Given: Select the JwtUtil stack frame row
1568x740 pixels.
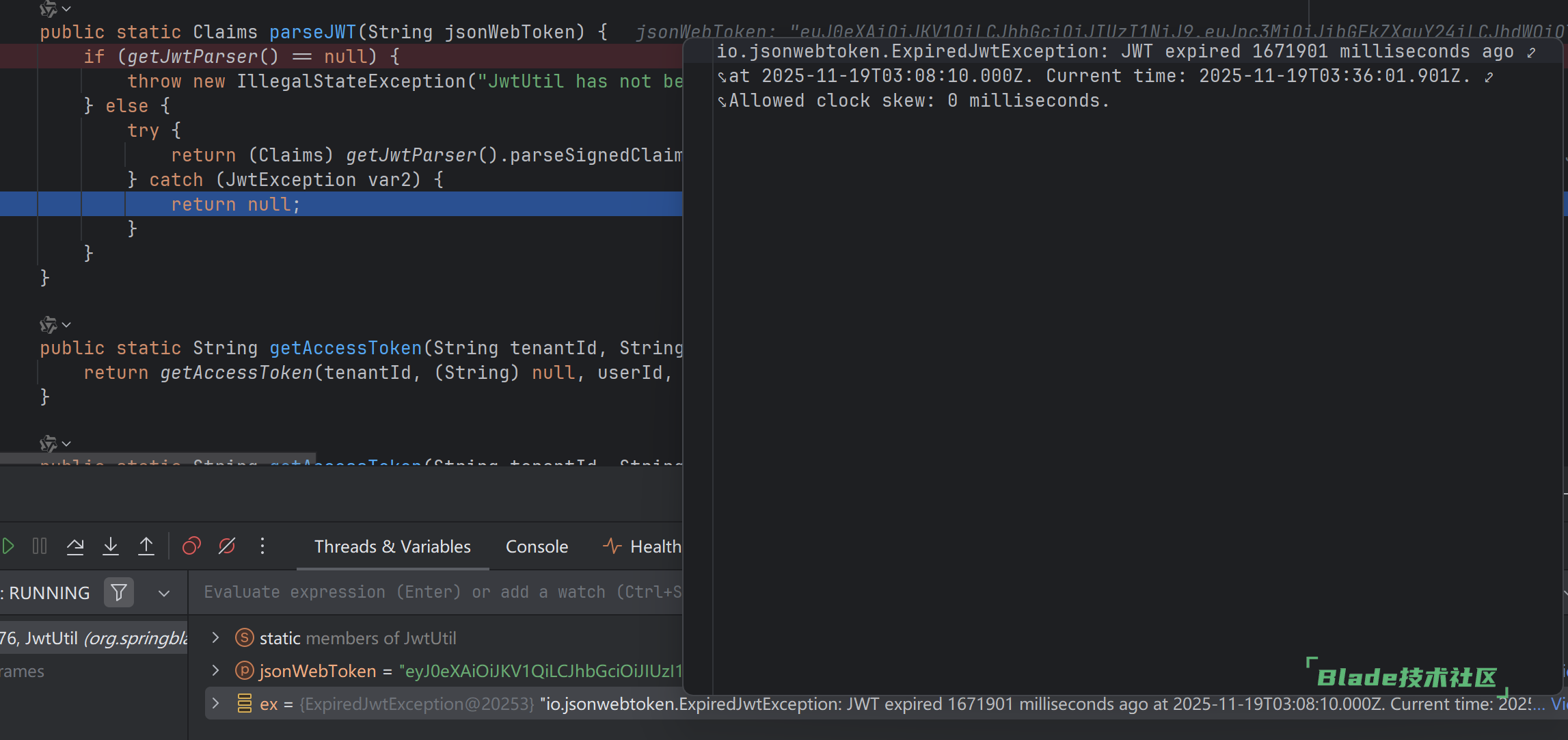Looking at the screenshot, I should pyautogui.click(x=94, y=638).
